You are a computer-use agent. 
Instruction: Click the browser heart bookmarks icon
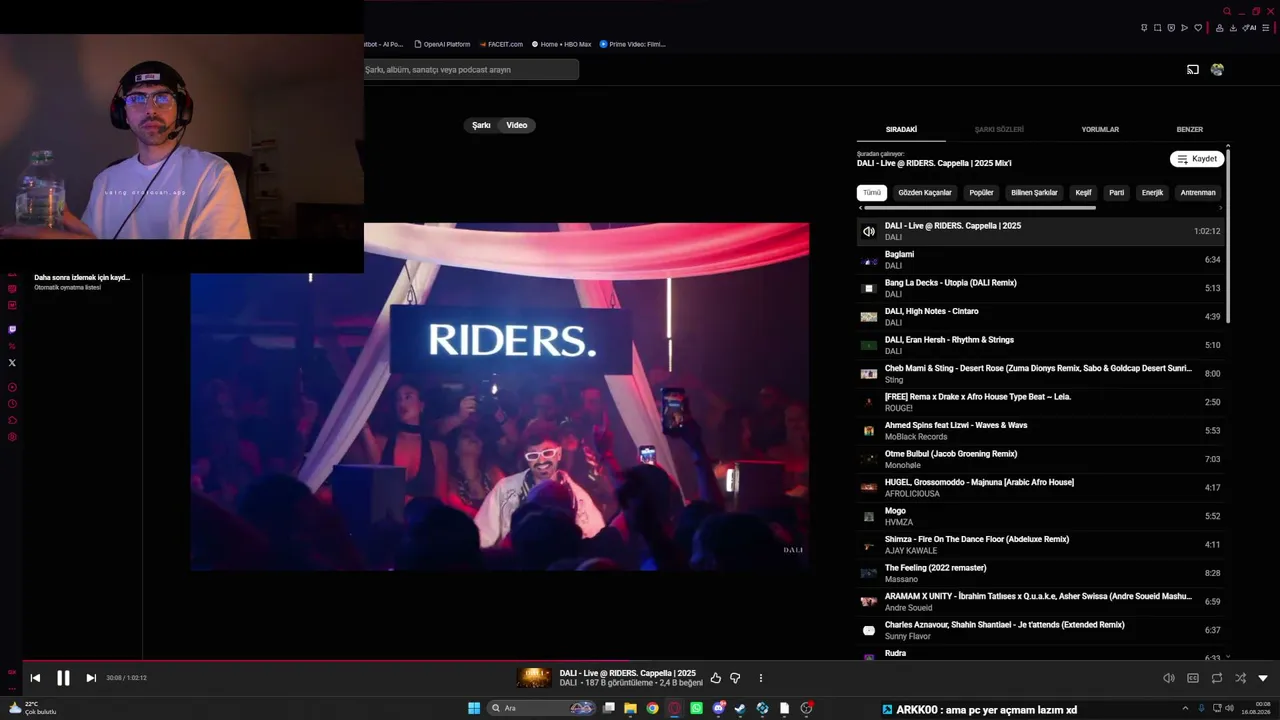point(1198,28)
